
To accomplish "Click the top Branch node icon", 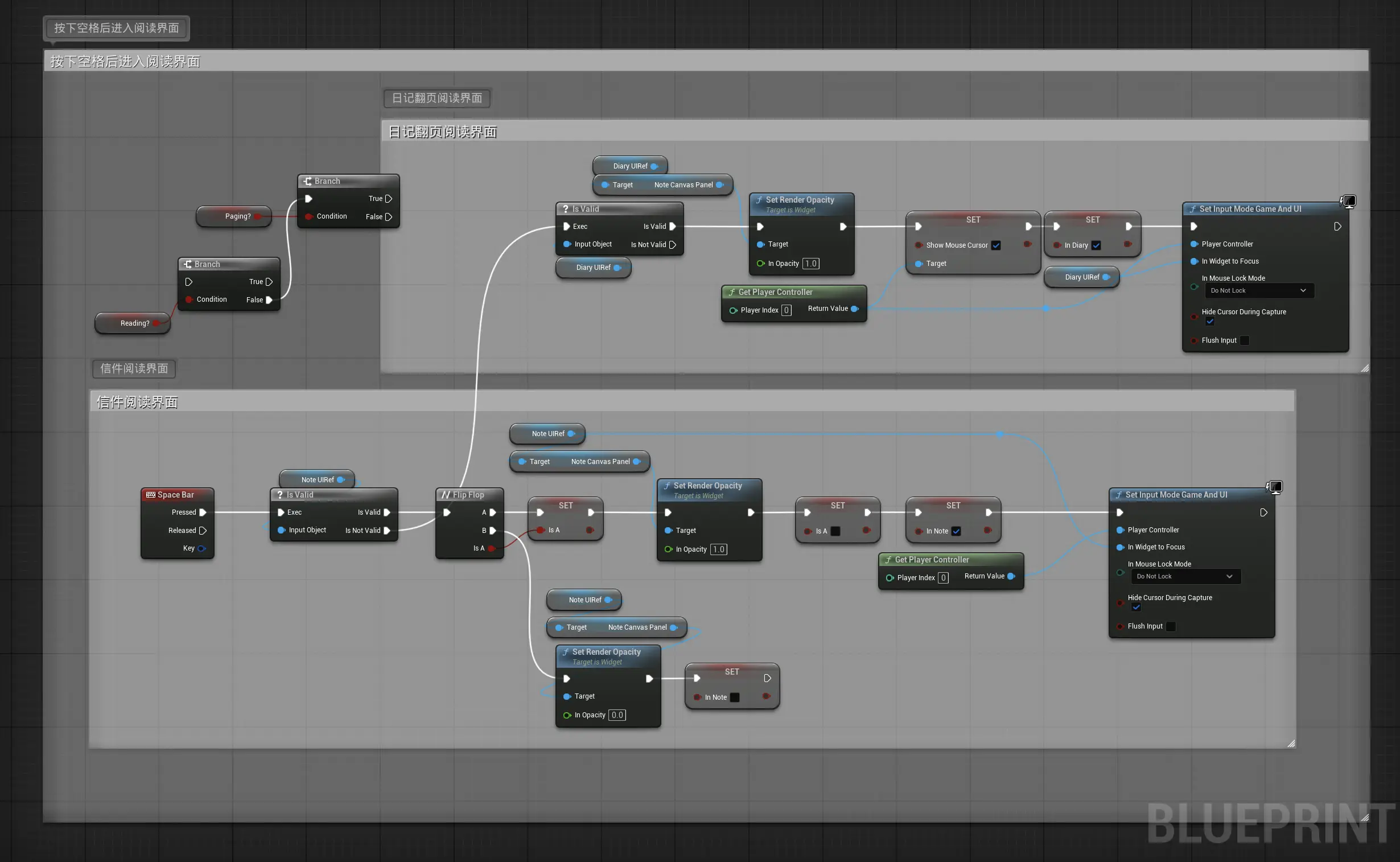I will pos(308,180).
